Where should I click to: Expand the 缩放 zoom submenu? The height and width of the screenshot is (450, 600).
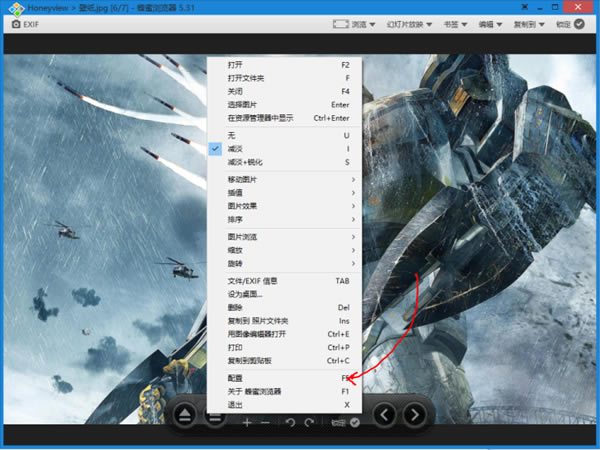284,250
